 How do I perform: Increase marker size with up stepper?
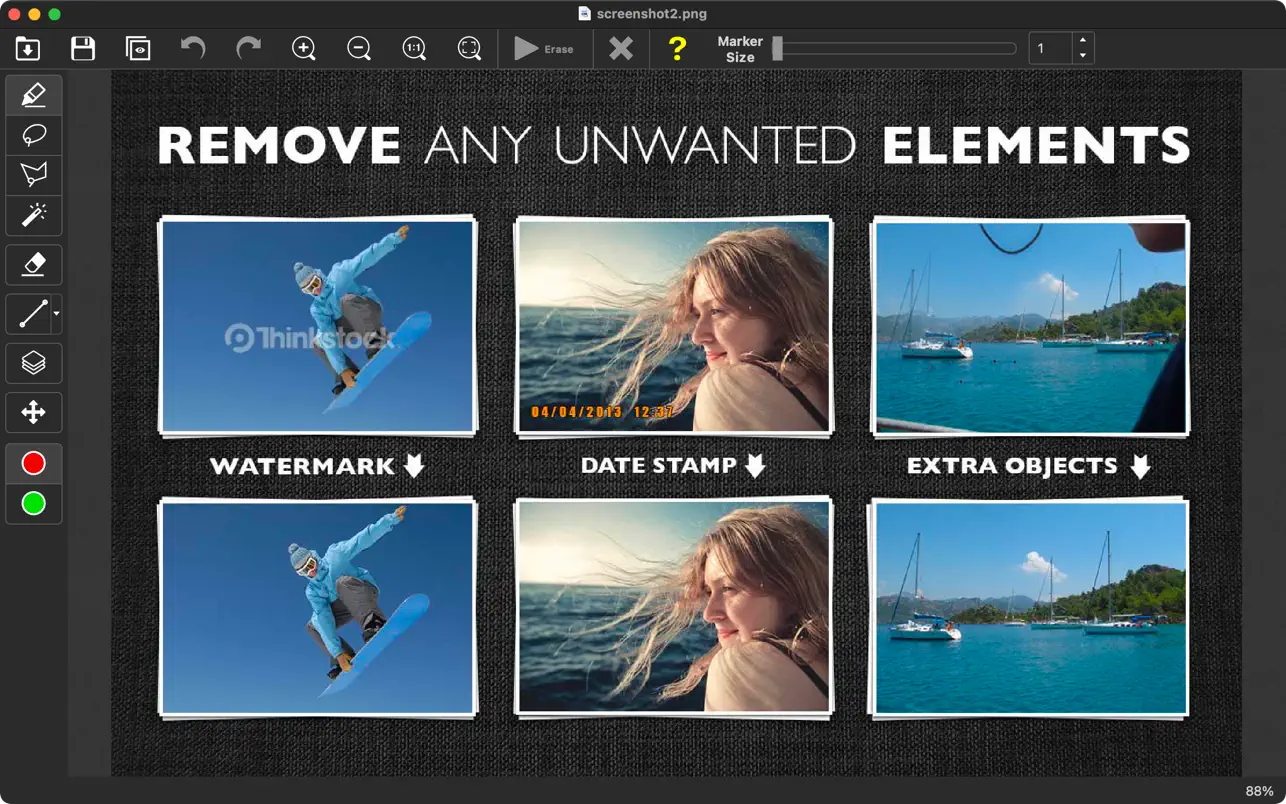pos(1083,41)
